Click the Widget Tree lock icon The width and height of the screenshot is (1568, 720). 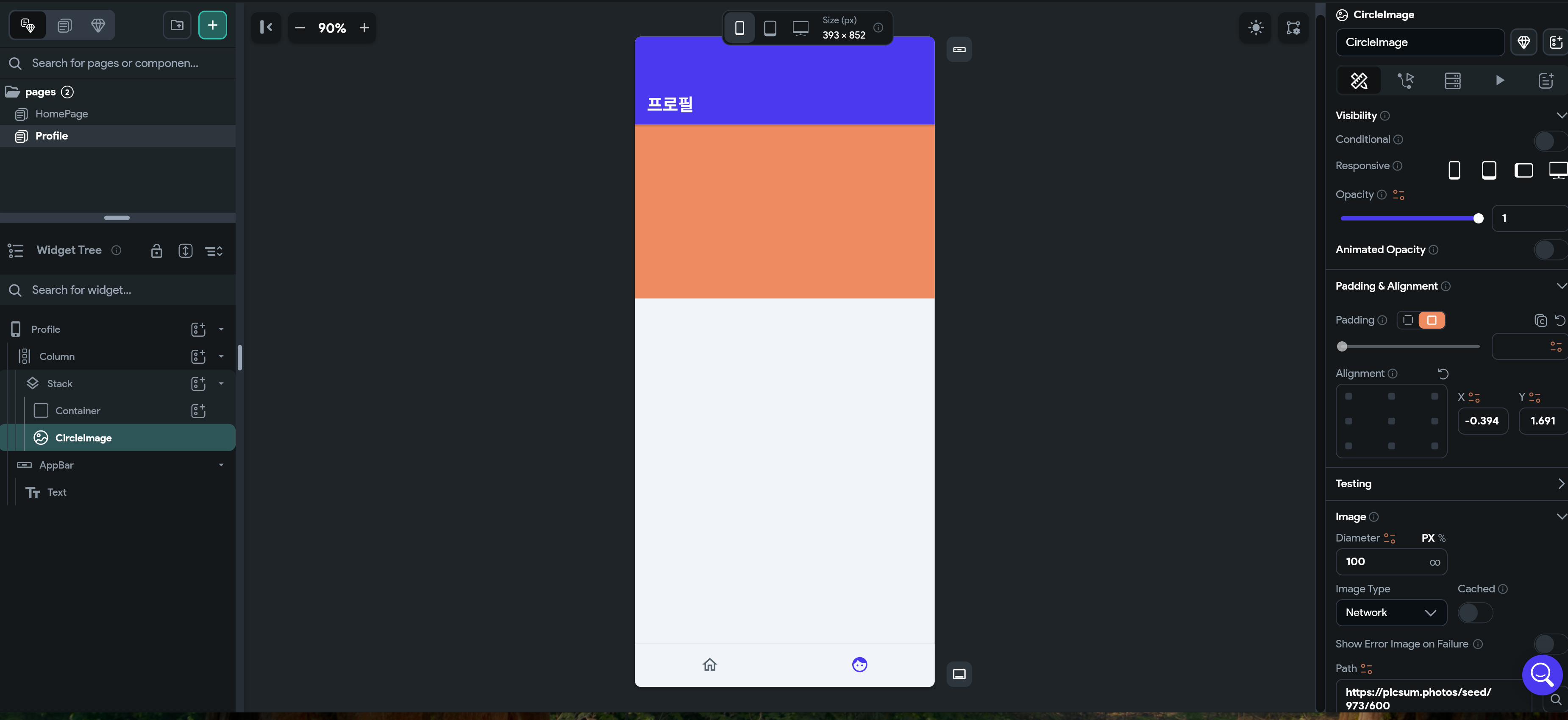point(156,251)
